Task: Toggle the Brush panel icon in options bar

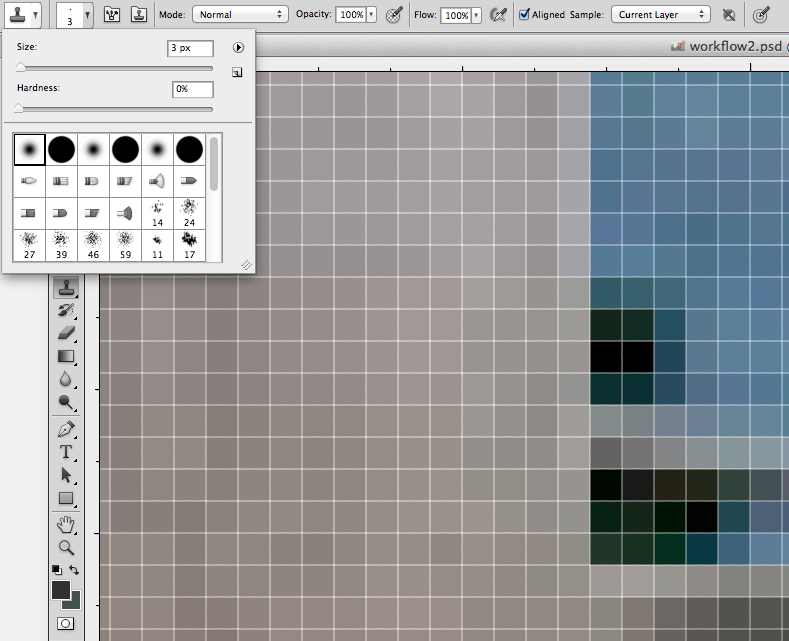Action: pyautogui.click(x=112, y=15)
